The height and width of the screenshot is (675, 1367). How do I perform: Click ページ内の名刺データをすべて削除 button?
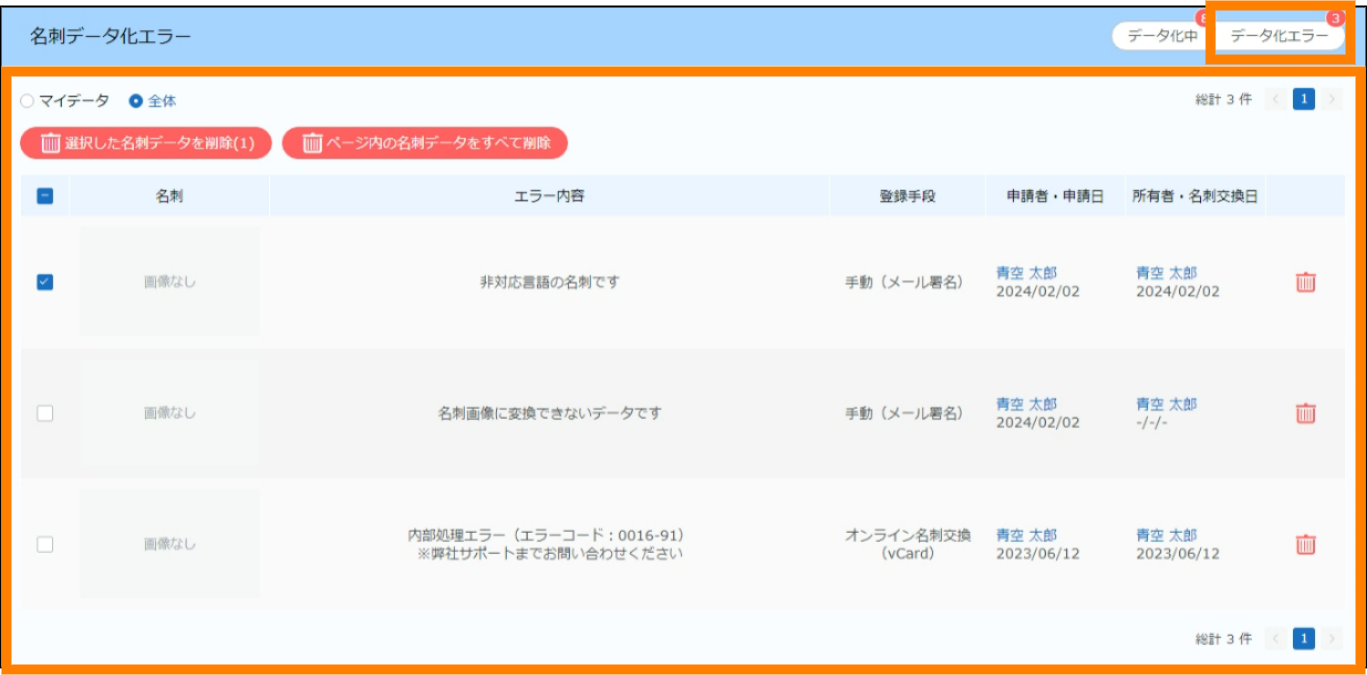425,143
